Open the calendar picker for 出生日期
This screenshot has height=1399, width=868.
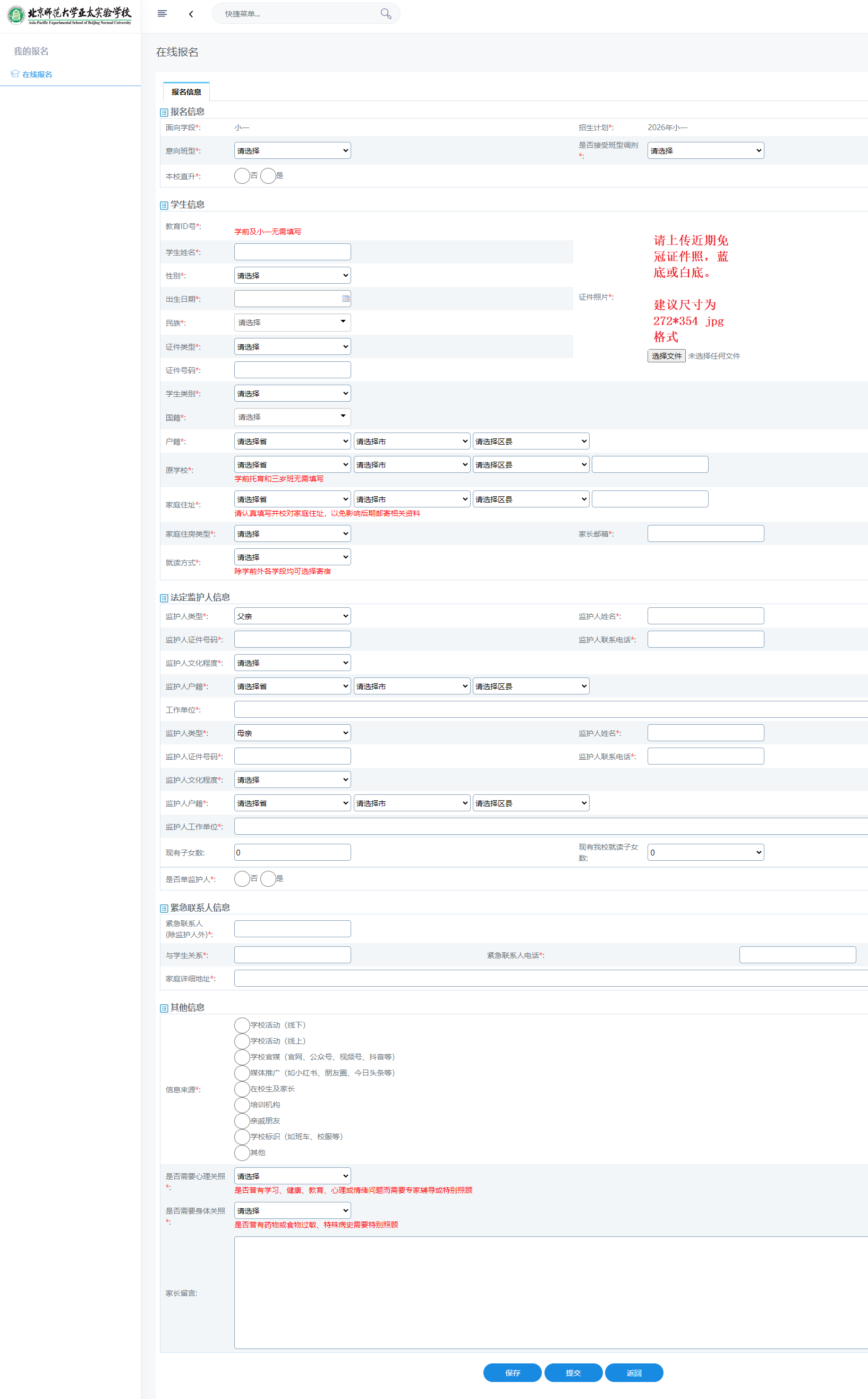pyautogui.click(x=346, y=299)
